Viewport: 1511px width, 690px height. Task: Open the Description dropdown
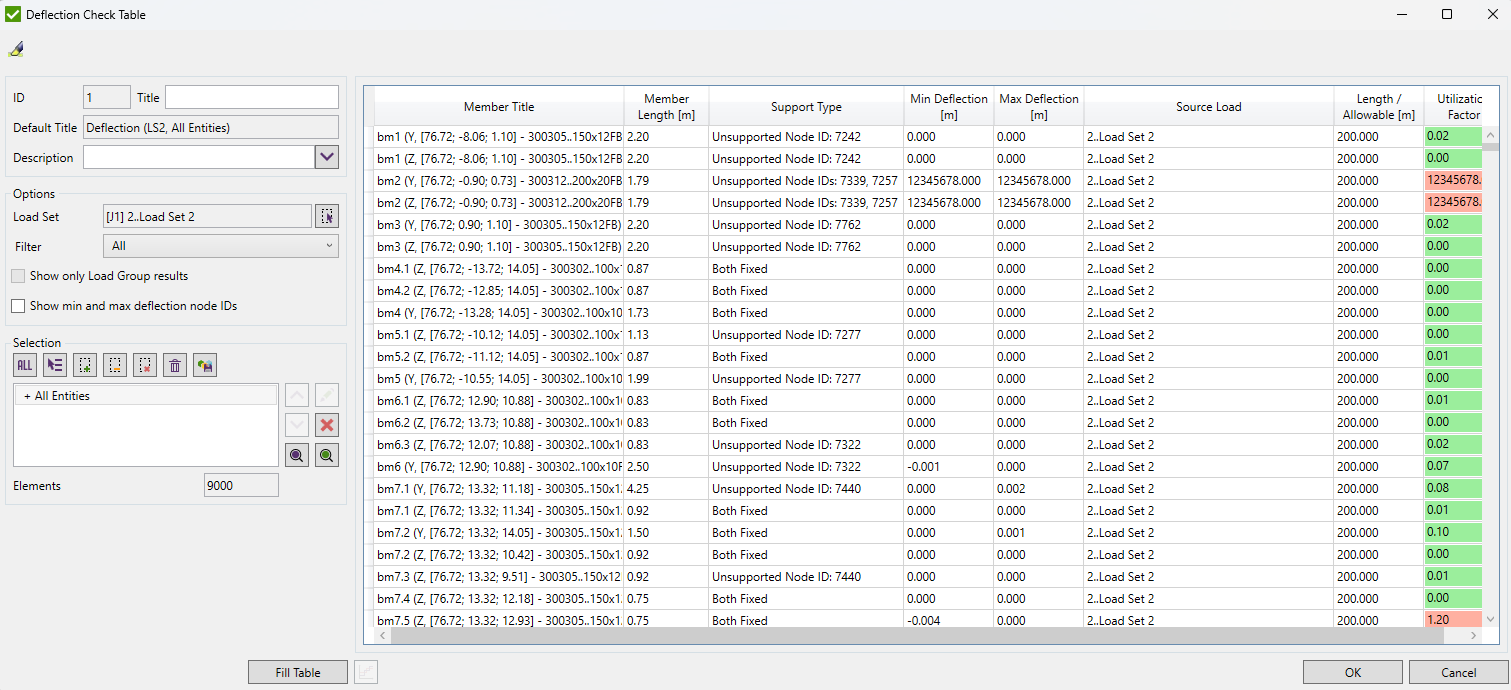click(327, 157)
